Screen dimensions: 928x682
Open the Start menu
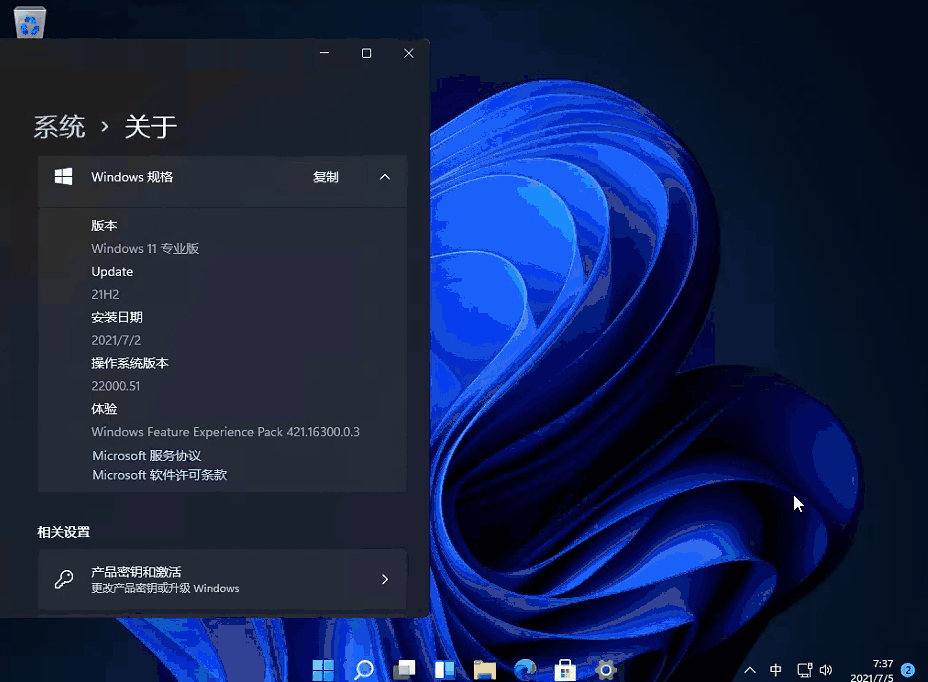322,669
